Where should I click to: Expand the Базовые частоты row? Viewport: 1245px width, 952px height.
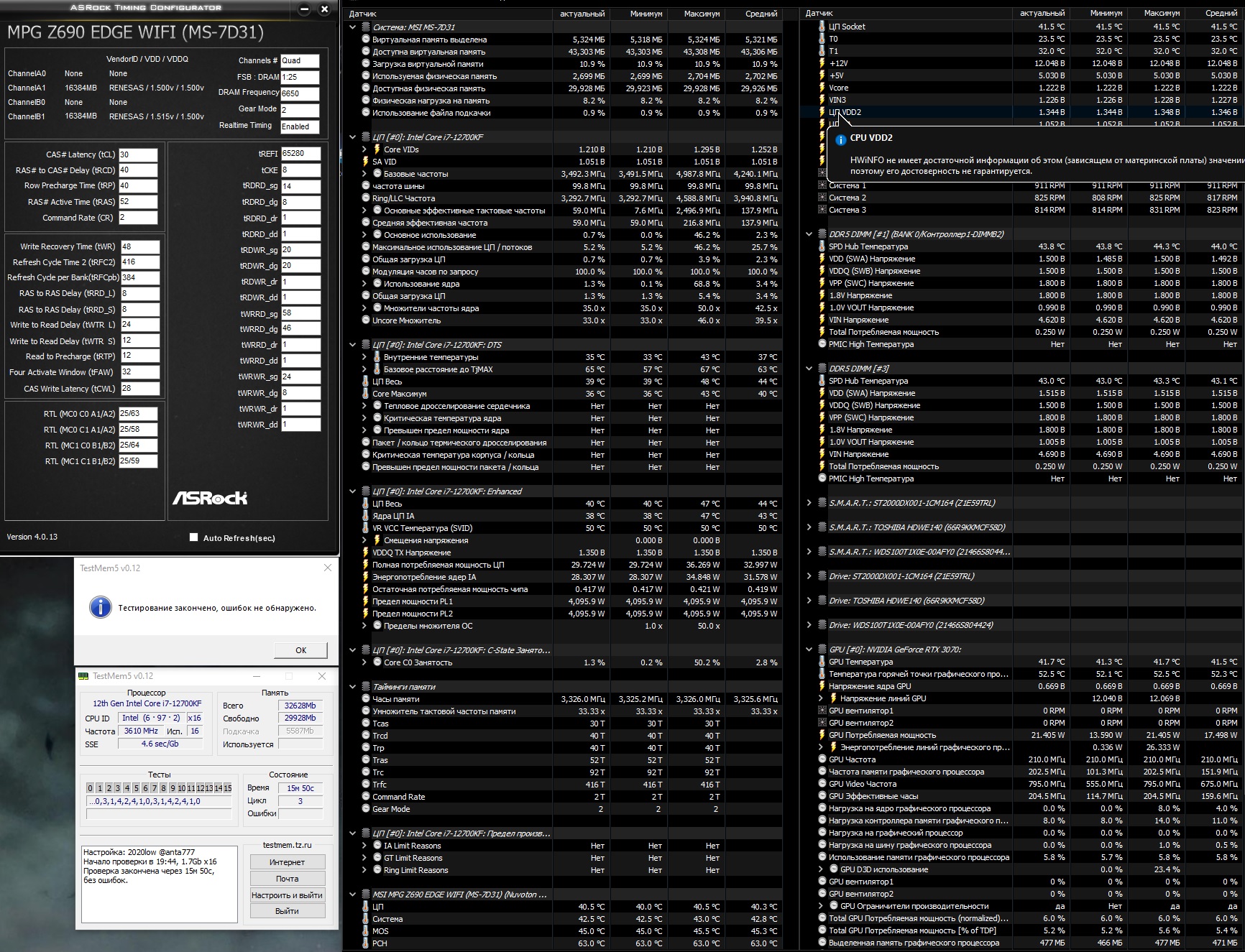coord(365,174)
